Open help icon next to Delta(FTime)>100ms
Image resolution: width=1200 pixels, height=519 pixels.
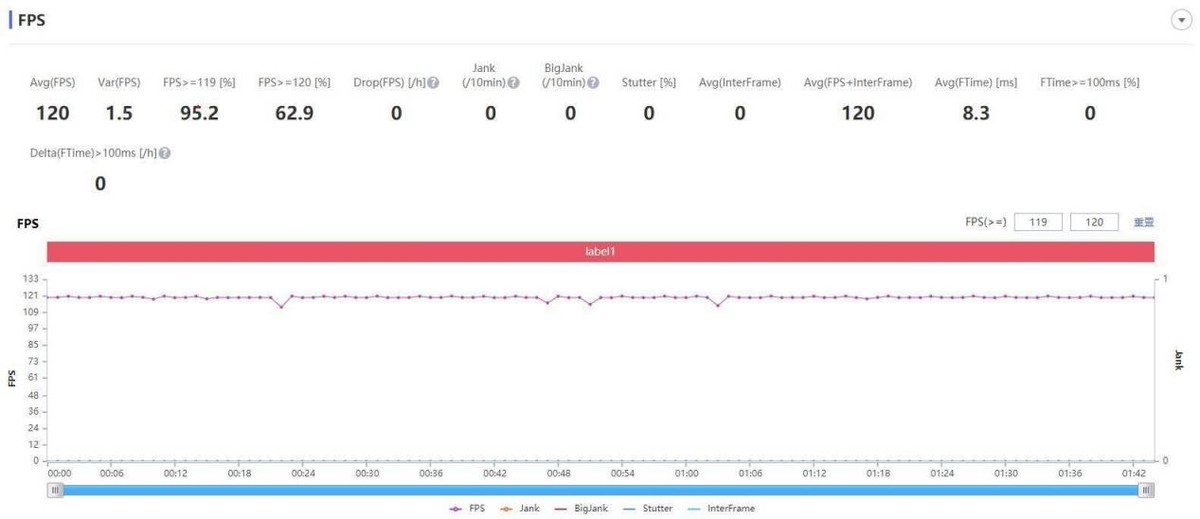tap(164, 153)
